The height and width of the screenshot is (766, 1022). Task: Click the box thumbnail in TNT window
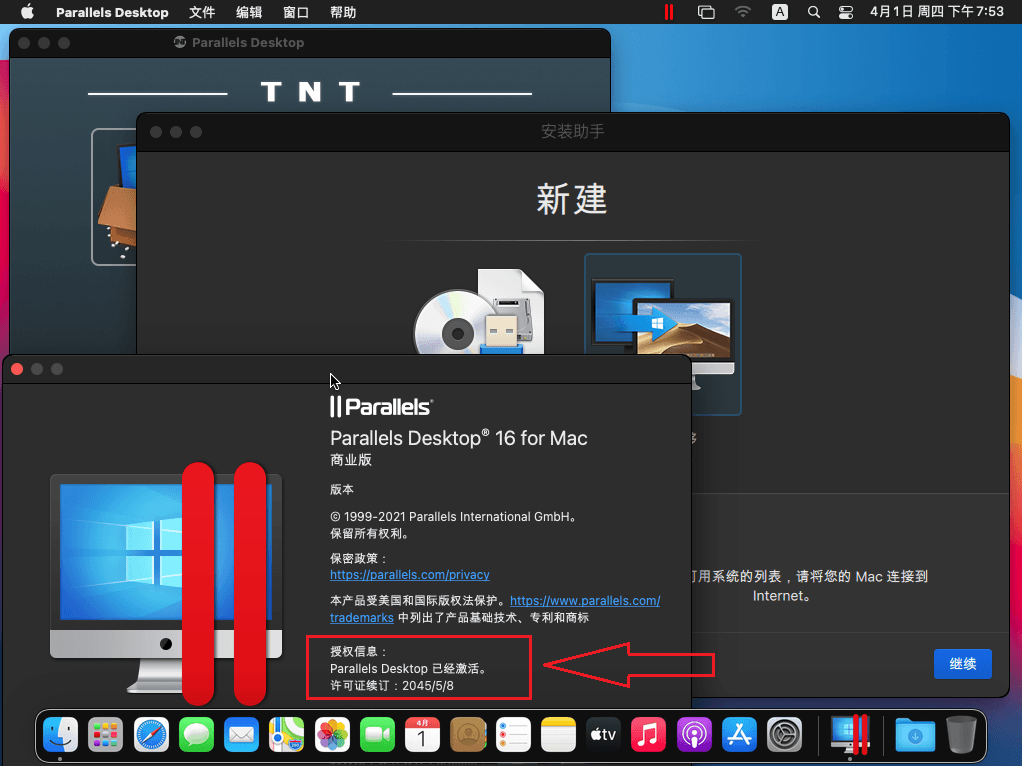115,197
